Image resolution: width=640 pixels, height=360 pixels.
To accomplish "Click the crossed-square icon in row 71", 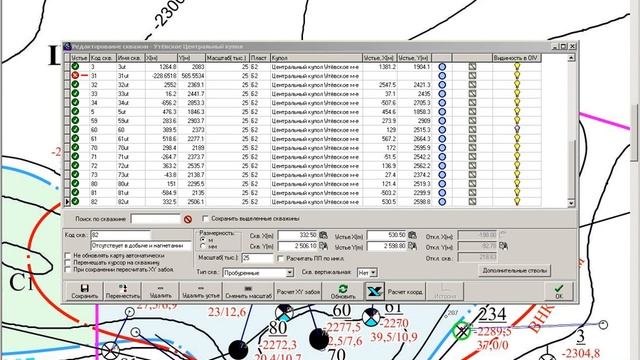I will click(472, 156).
